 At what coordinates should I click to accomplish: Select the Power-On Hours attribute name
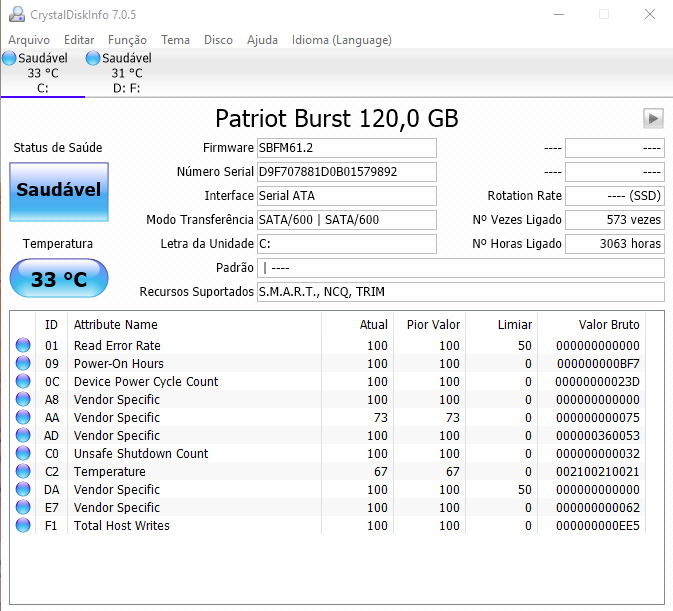pos(118,363)
